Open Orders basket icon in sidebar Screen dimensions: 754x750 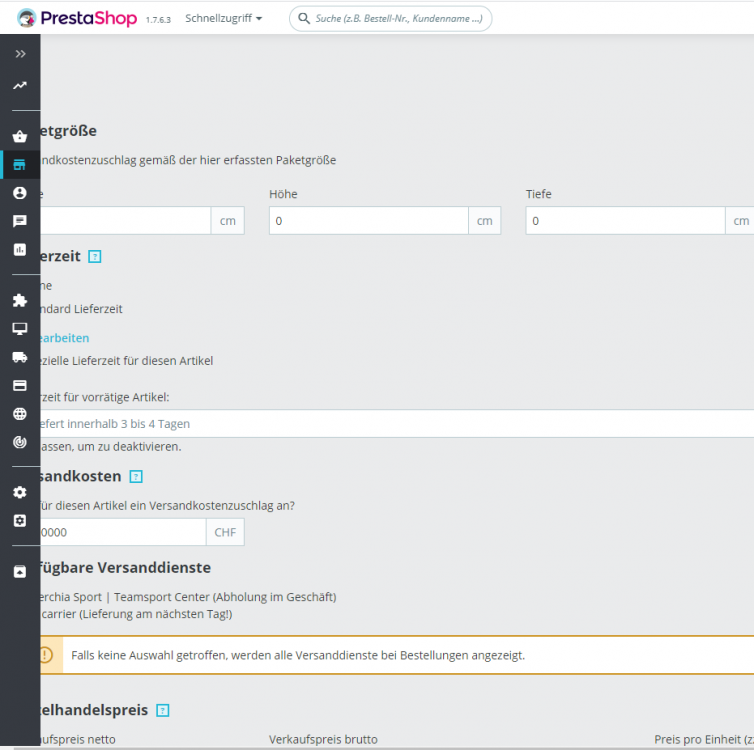tap(20, 137)
